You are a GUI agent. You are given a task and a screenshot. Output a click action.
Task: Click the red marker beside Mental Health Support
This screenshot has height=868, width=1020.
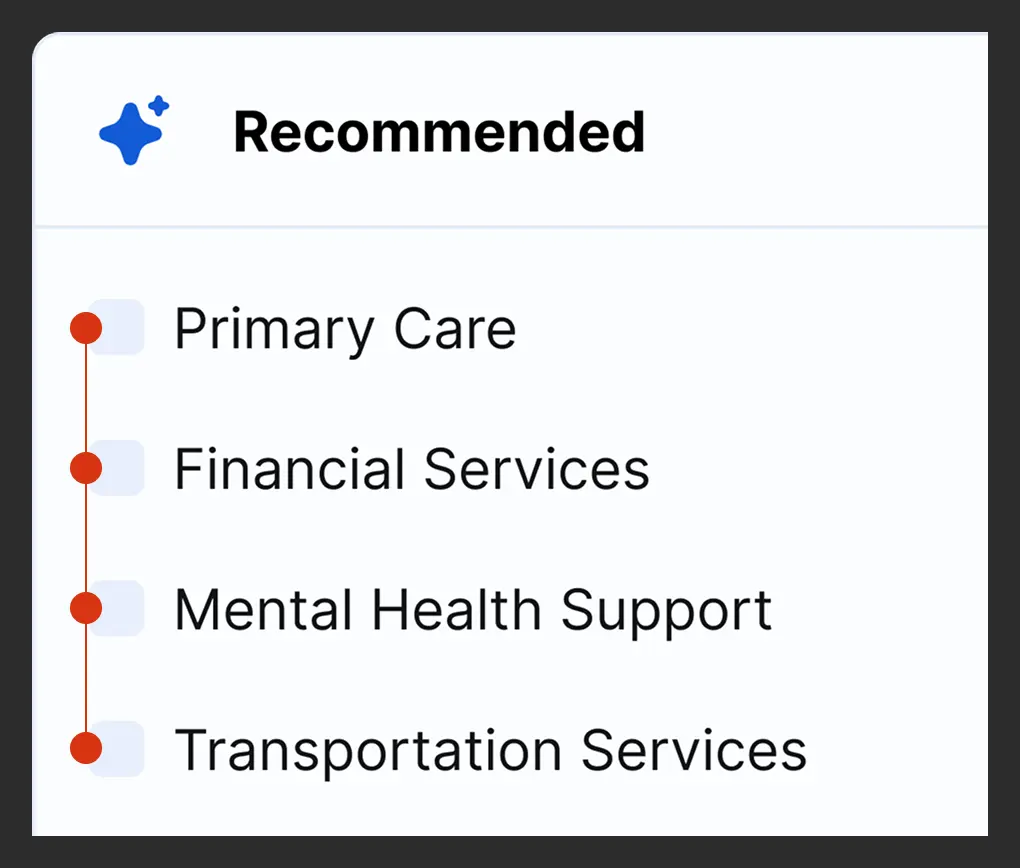coord(88,608)
